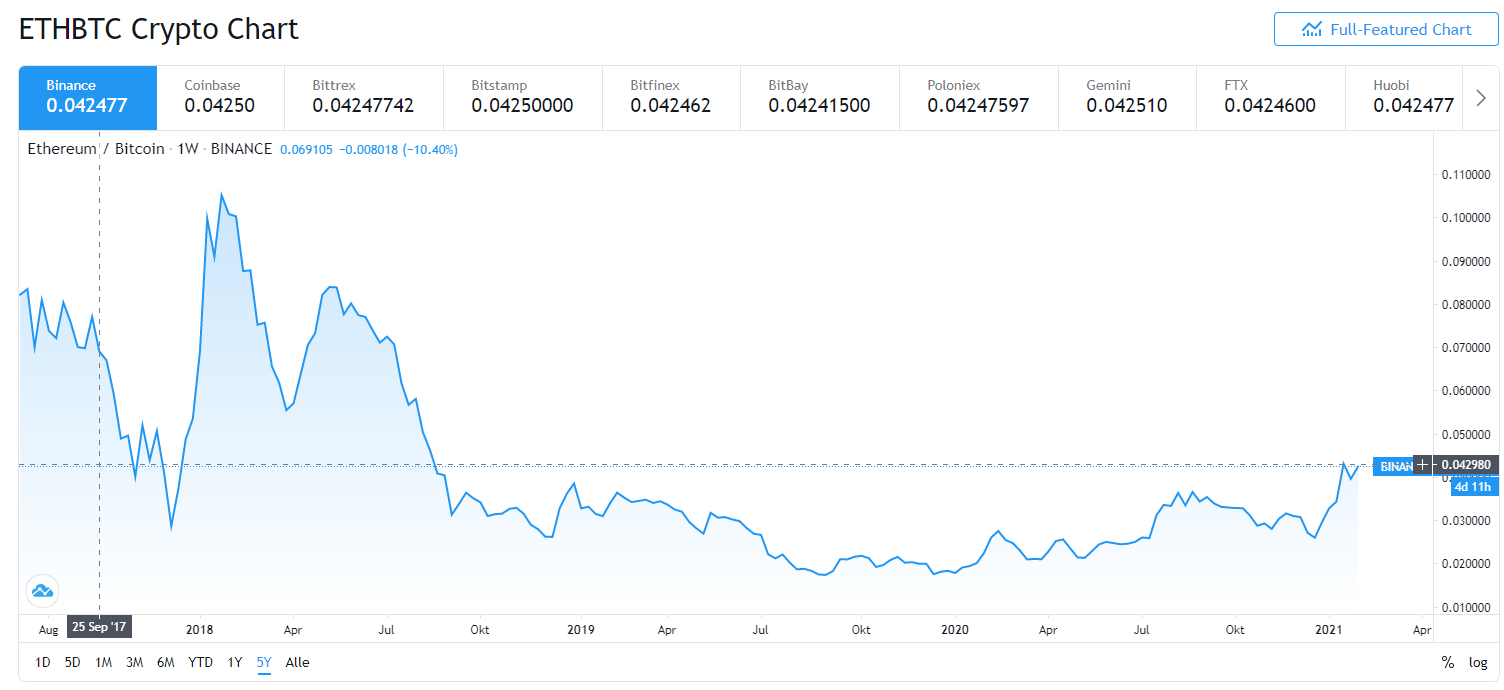Select the Binance exchange tab

pyautogui.click(x=88, y=97)
